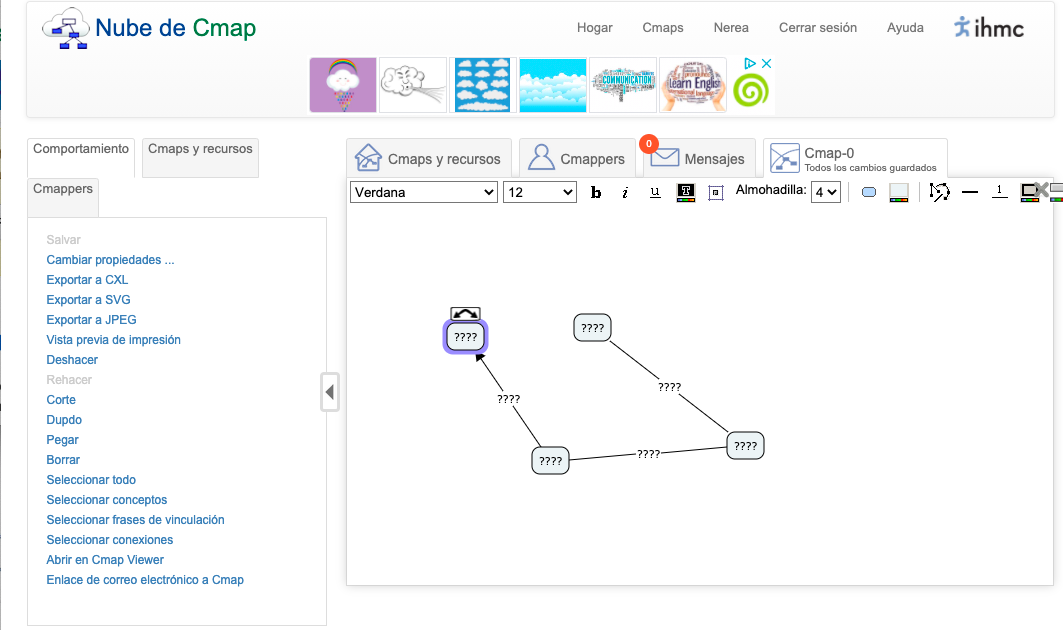Select the line thickness icon
This screenshot has width=1063, height=630.
pyautogui.click(x=1000, y=192)
